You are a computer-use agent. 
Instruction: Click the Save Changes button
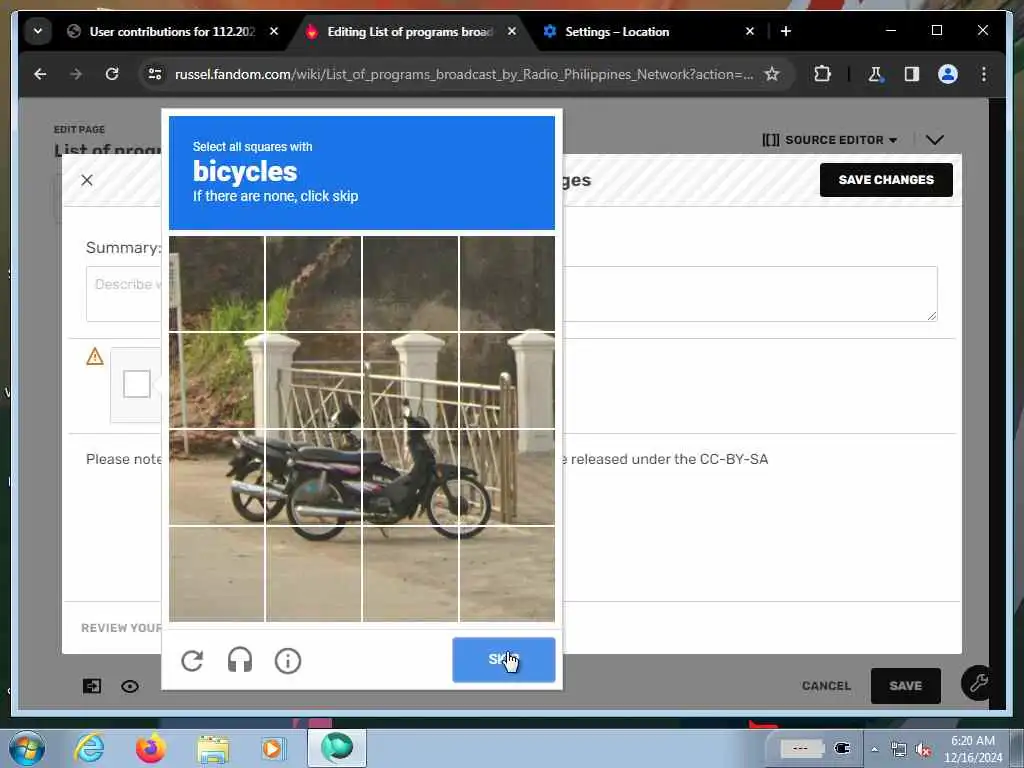[886, 180]
